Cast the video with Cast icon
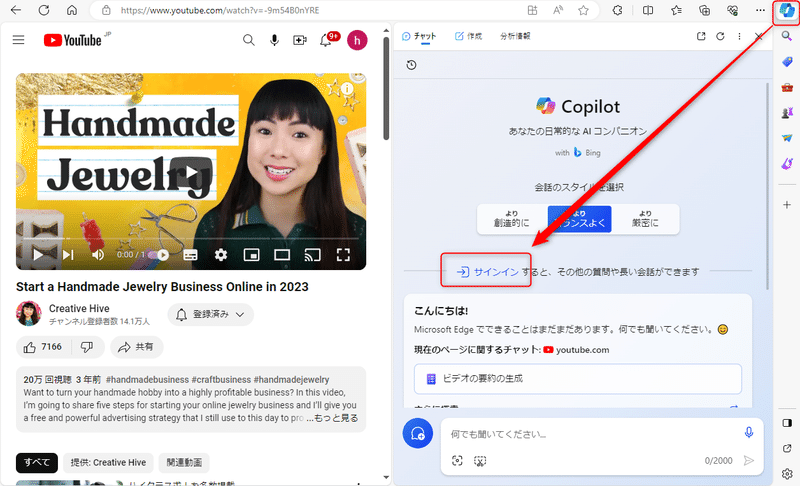The width and height of the screenshot is (800, 486). click(x=312, y=254)
